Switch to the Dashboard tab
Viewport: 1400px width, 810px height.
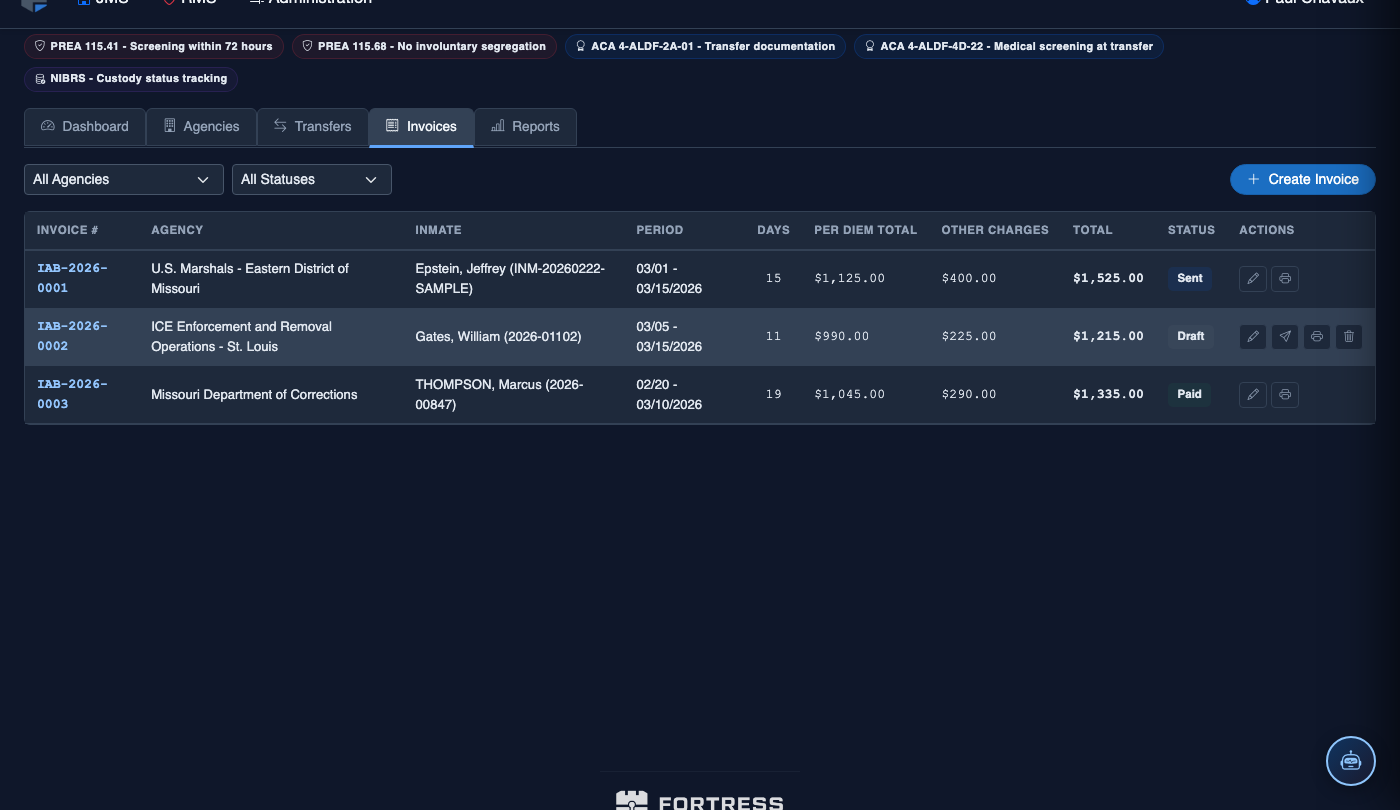[x=85, y=127]
